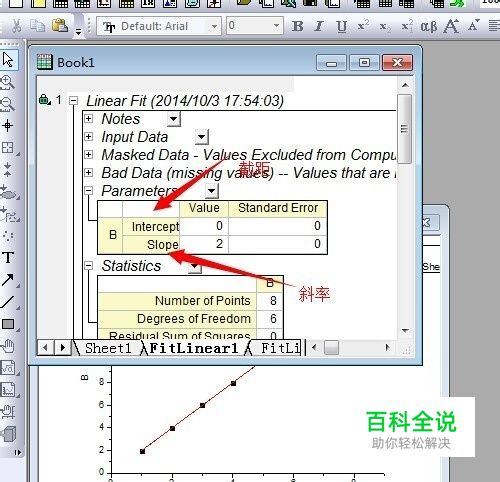Viewport: 500px width, 482px height.
Task: Switch to the FitLinear1 tab
Action: [194, 348]
